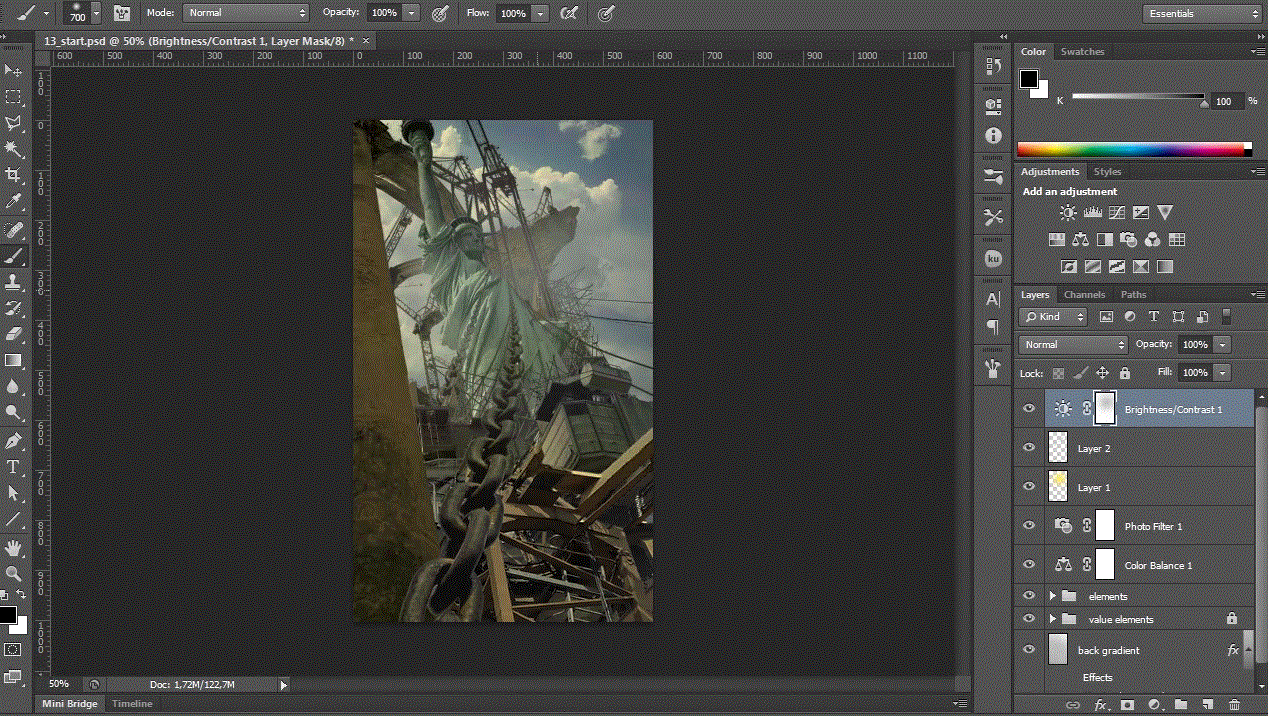Hide Layer 1 with its eye icon
This screenshot has width=1268, height=716.
(x=1029, y=487)
